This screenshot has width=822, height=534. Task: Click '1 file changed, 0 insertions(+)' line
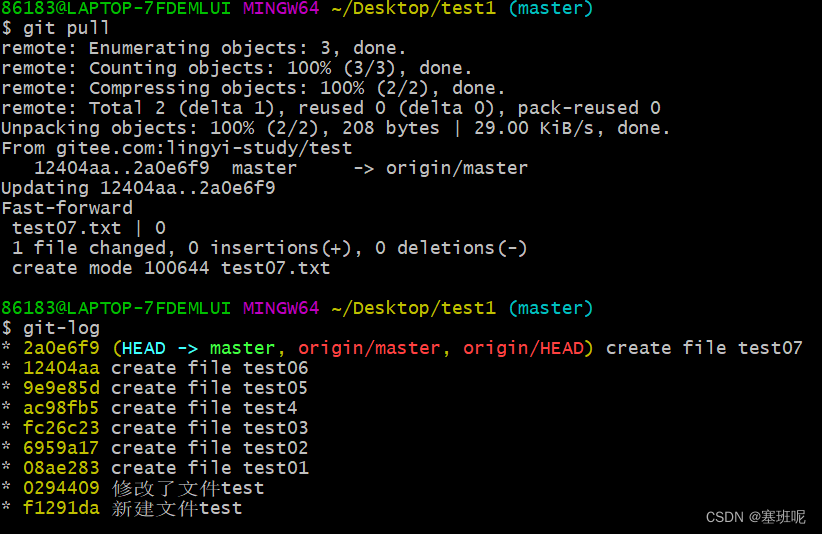pos(269,248)
